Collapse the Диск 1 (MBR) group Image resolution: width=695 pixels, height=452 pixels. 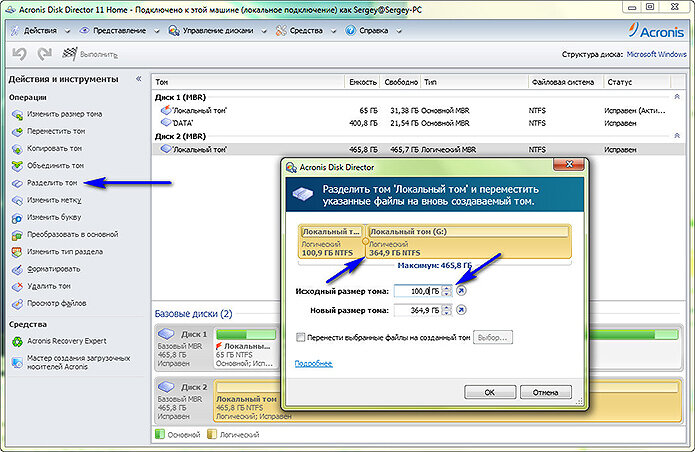tap(677, 97)
